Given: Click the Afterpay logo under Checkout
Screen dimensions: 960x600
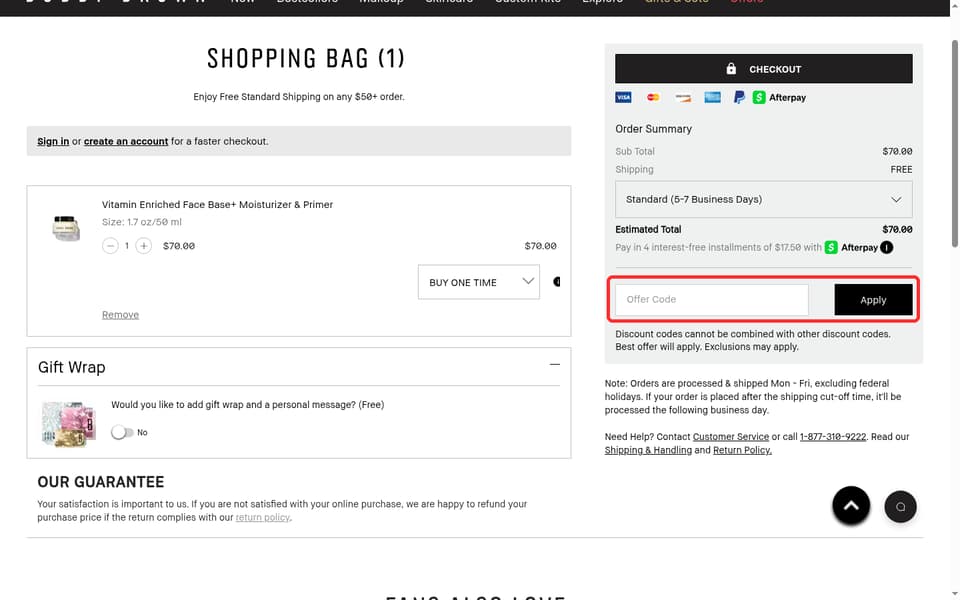Looking at the screenshot, I should click(779, 97).
